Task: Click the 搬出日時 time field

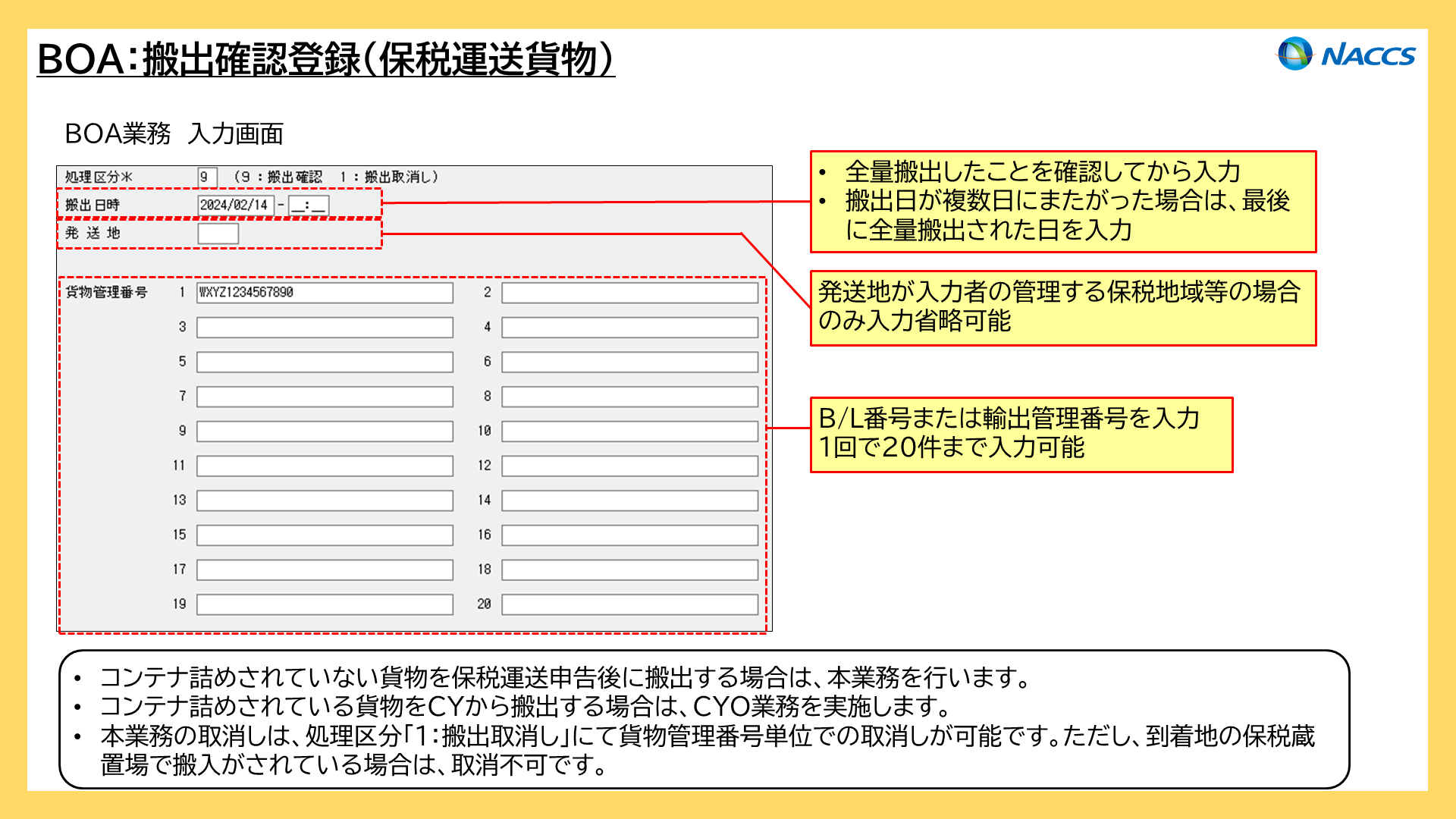Action: pos(309,206)
